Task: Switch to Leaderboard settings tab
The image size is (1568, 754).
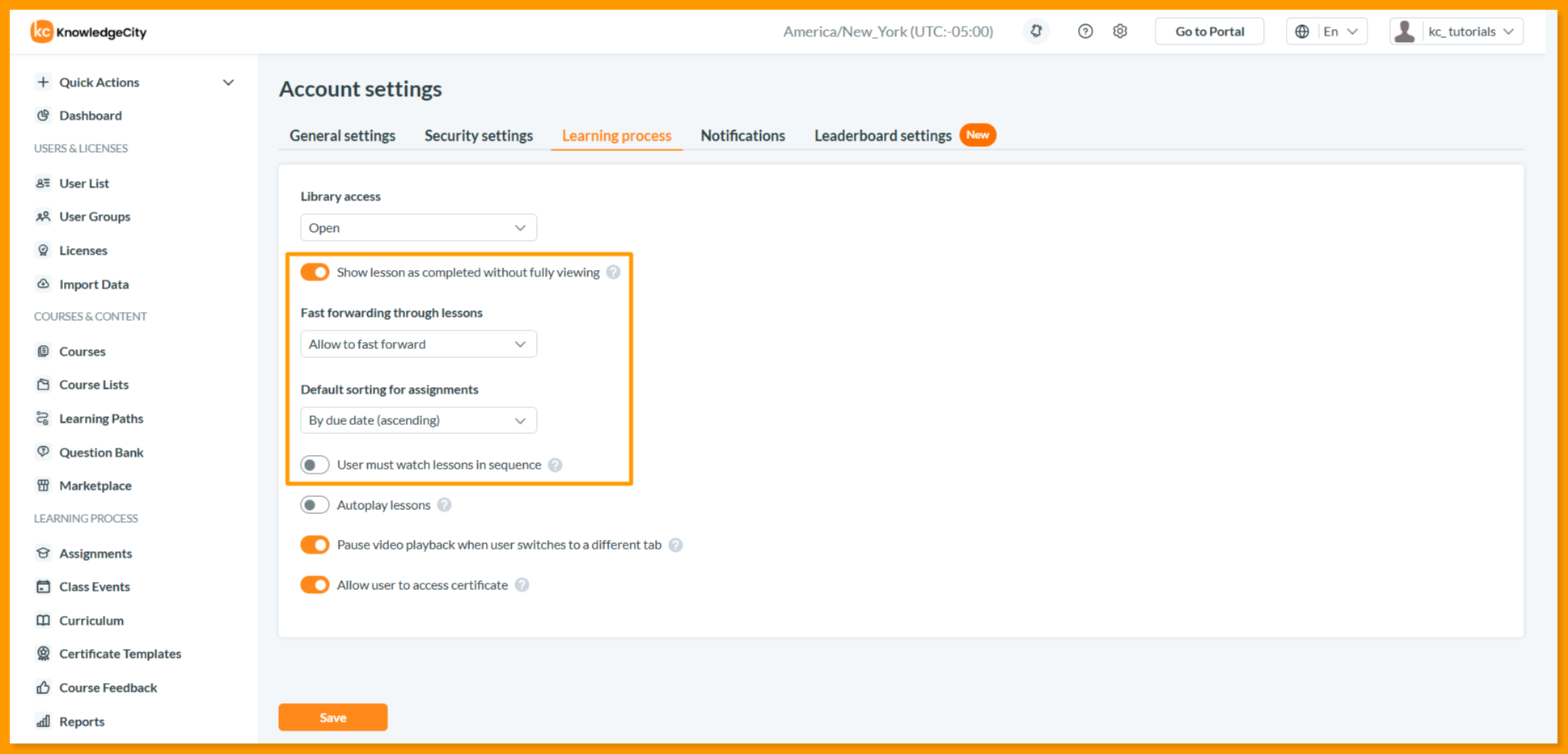Action: [x=882, y=136]
